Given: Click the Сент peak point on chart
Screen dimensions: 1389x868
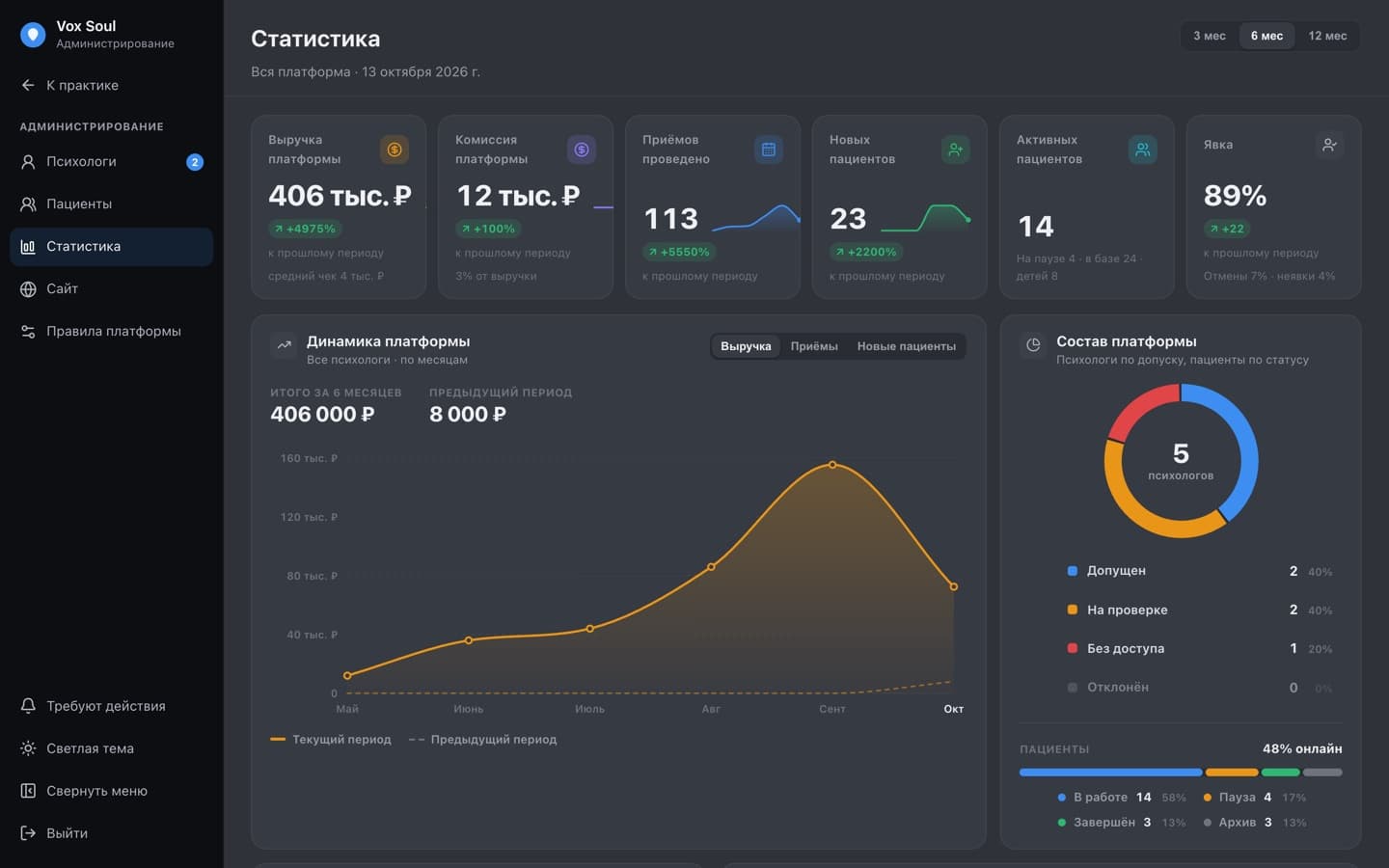Looking at the screenshot, I should click(832, 465).
